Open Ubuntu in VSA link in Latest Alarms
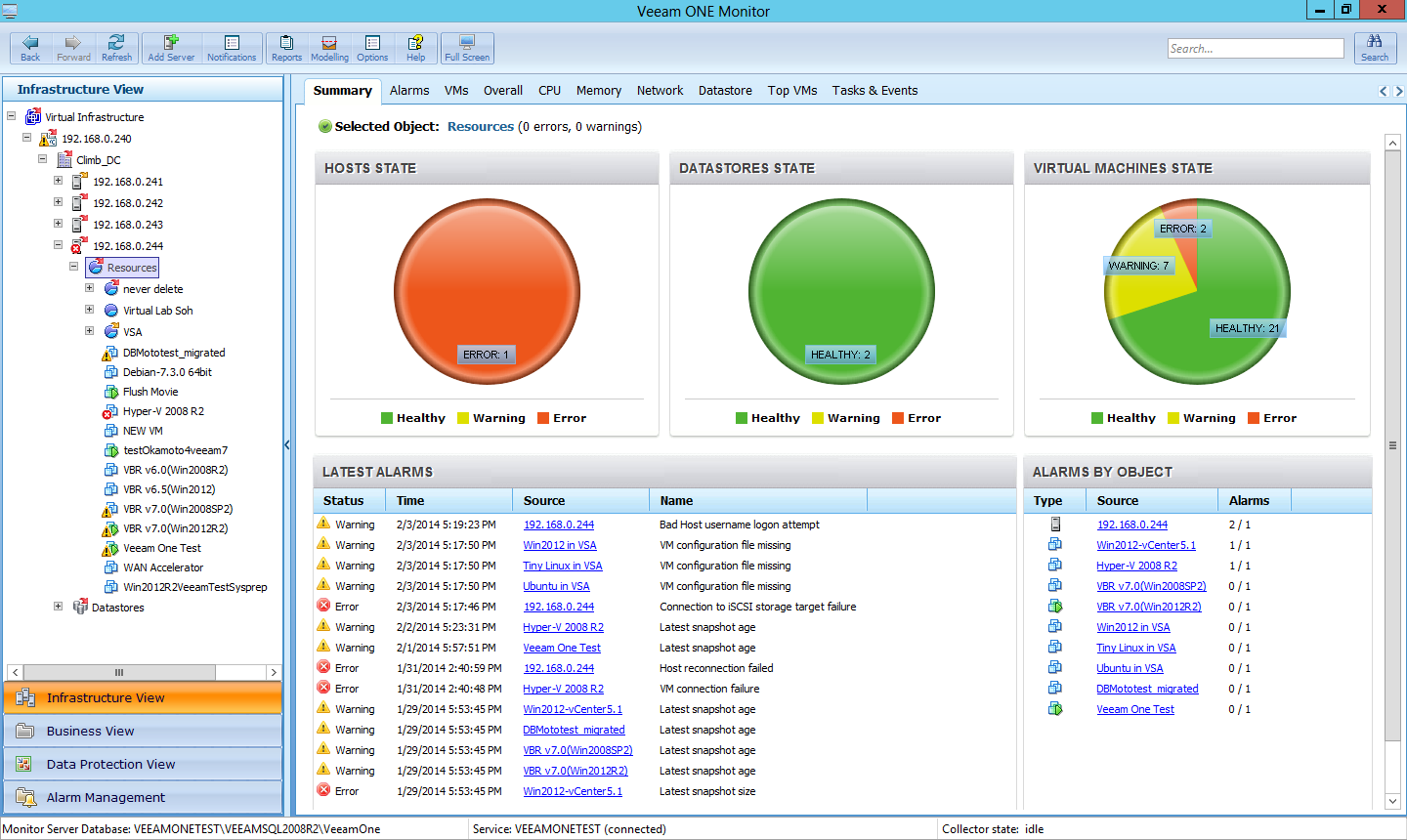This screenshot has width=1407, height=840. point(556,586)
